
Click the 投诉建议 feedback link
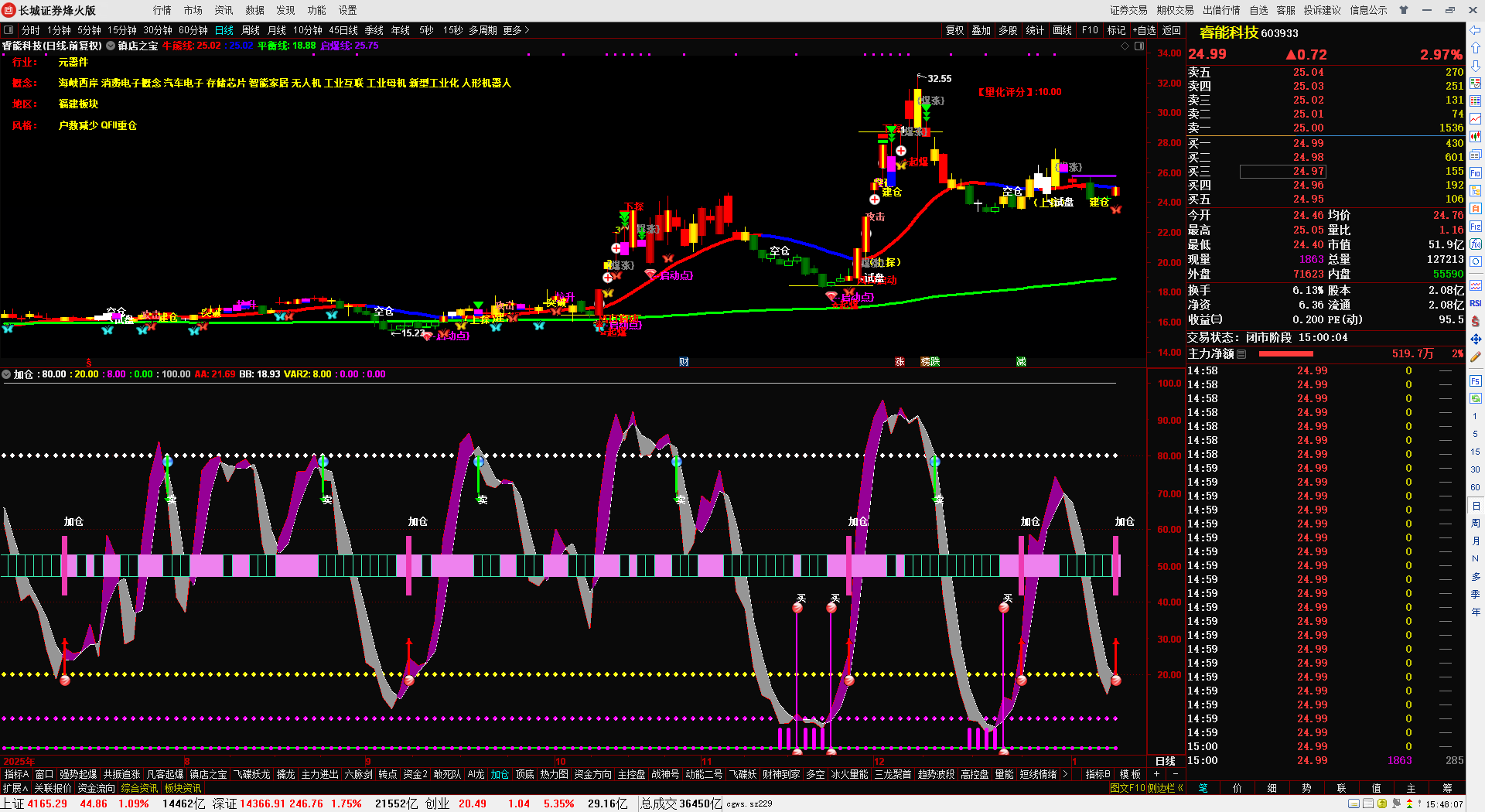click(x=1323, y=10)
